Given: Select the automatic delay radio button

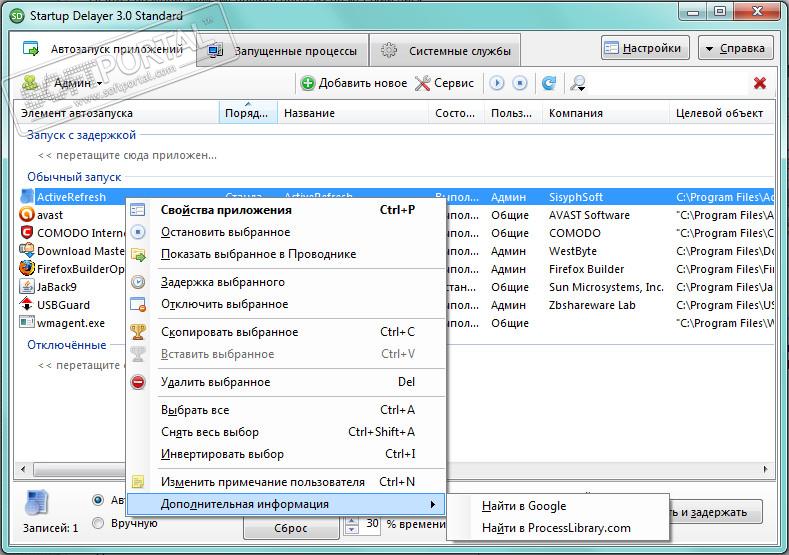Looking at the screenshot, I should coord(99,500).
